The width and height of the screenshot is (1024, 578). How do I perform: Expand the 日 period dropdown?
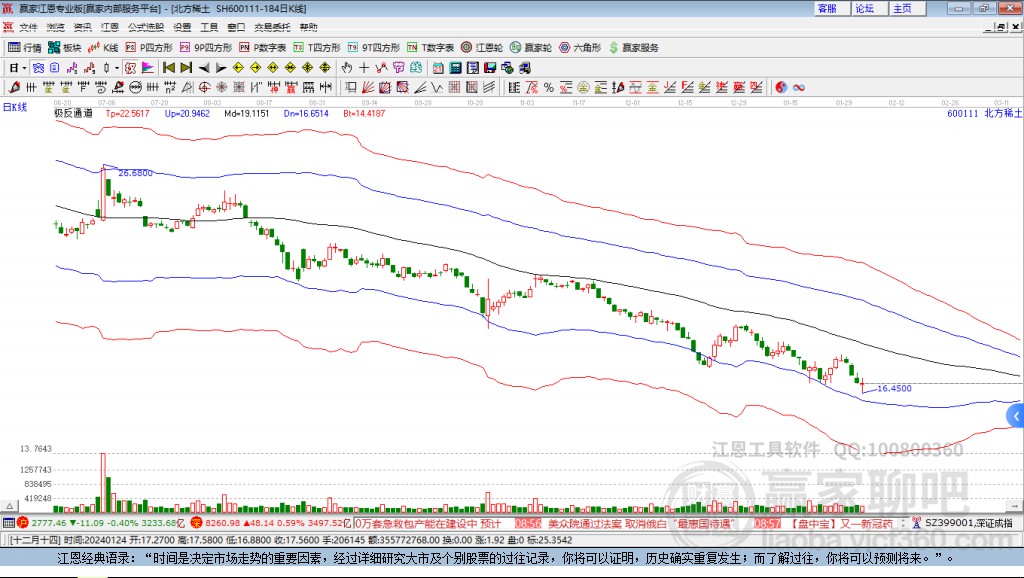pyautogui.click(x=24, y=68)
